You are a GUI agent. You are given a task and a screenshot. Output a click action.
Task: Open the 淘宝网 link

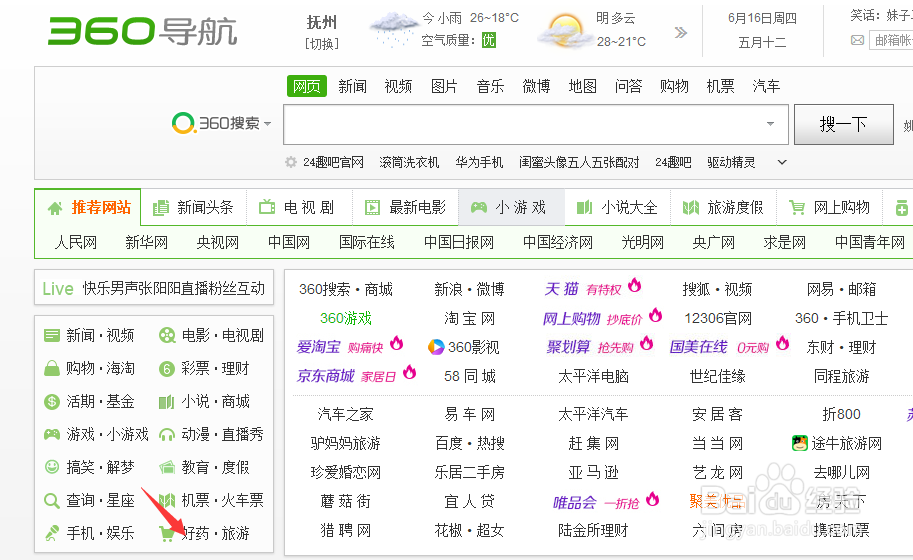click(x=469, y=318)
